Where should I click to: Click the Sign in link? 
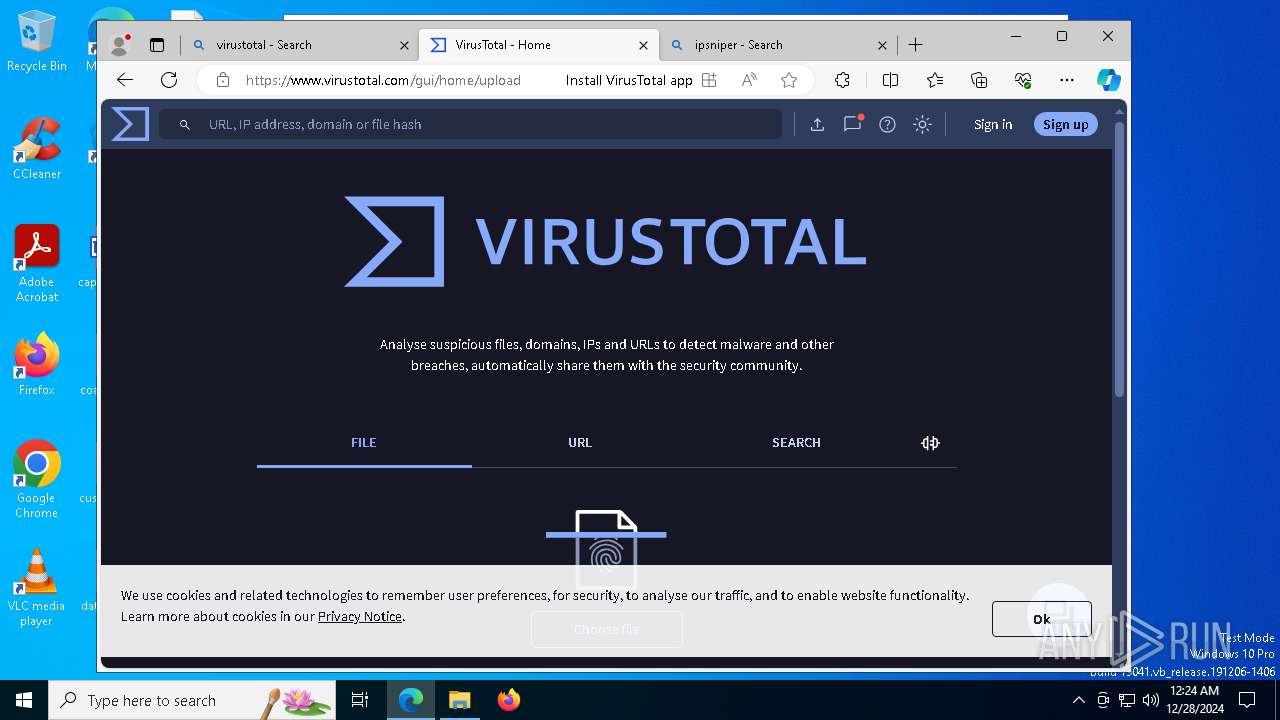[x=993, y=124]
